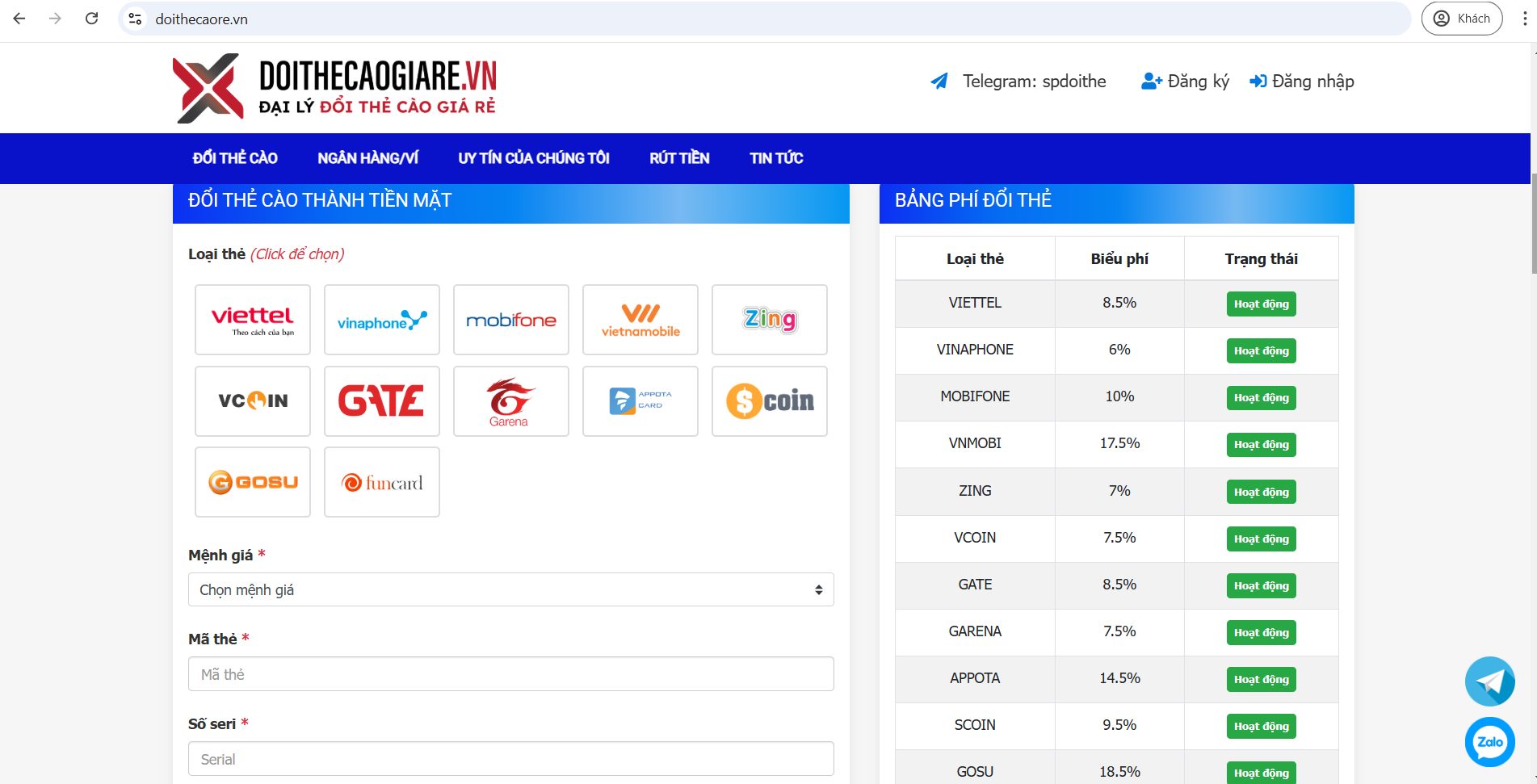This screenshot has width=1537, height=784.
Task: Click Hoạt động badge for ZING
Action: point(1262,493)
